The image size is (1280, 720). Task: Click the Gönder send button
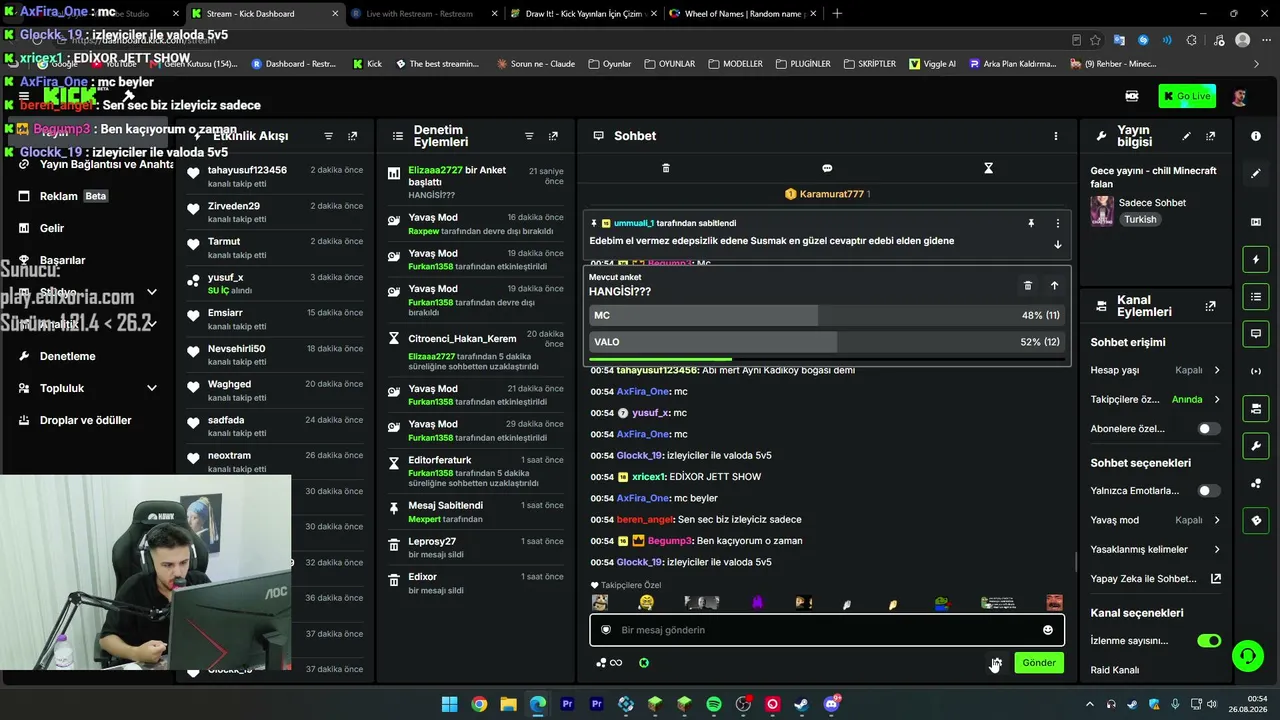[x=1038, y=663]
